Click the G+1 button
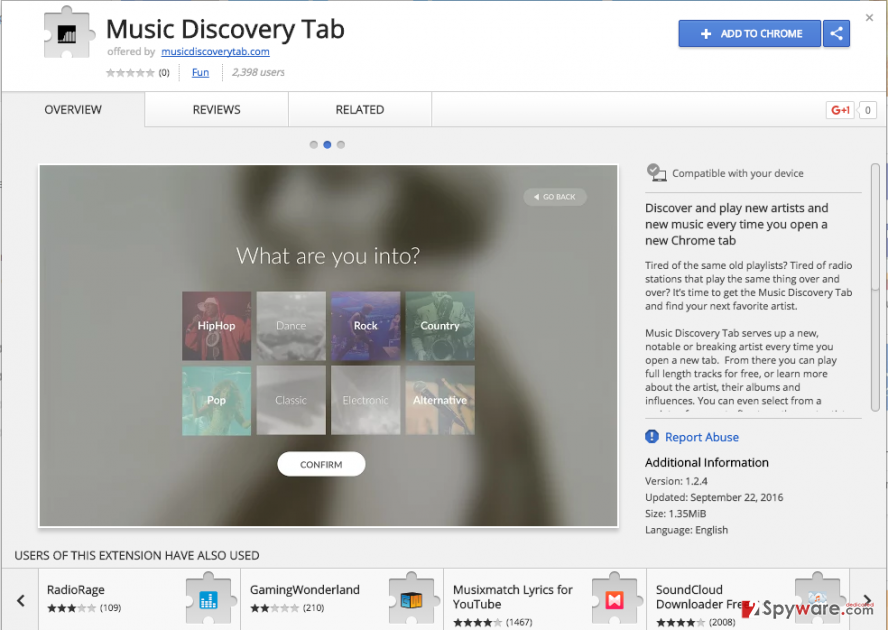 coord(840,110)
